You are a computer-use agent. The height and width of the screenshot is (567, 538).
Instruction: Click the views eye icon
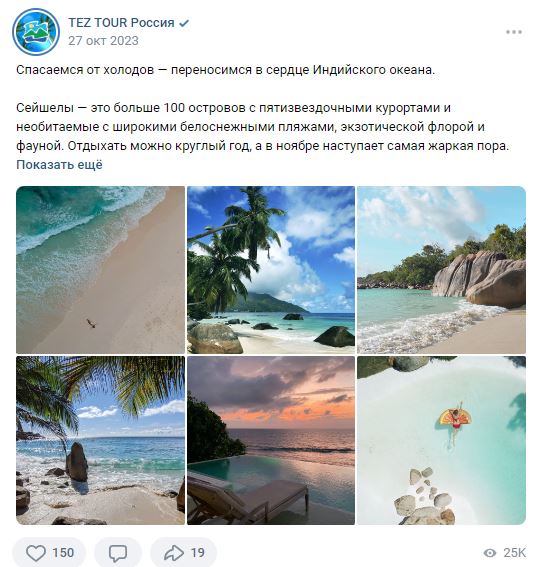click(x=490, y=553)
